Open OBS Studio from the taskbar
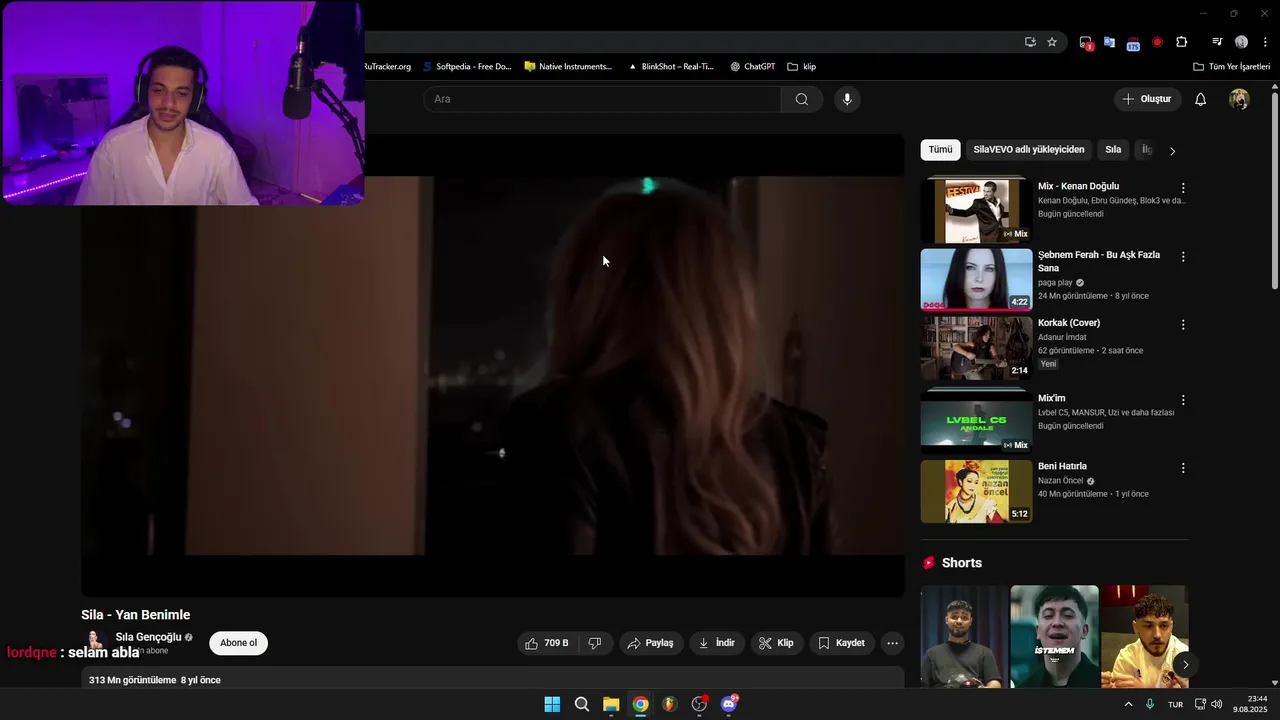 click(x=699, y=704)
